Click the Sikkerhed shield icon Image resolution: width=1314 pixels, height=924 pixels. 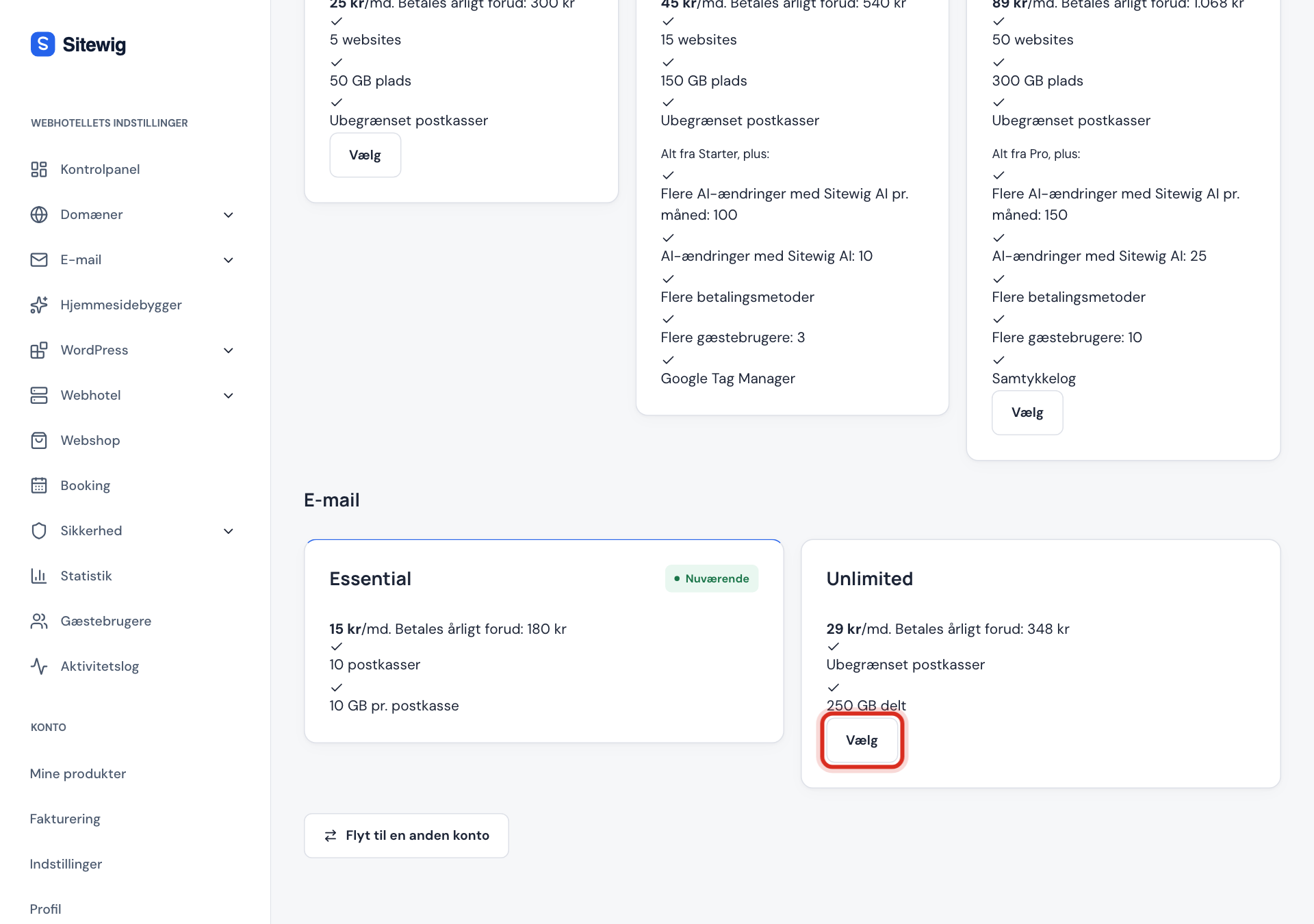coord(39,531)
